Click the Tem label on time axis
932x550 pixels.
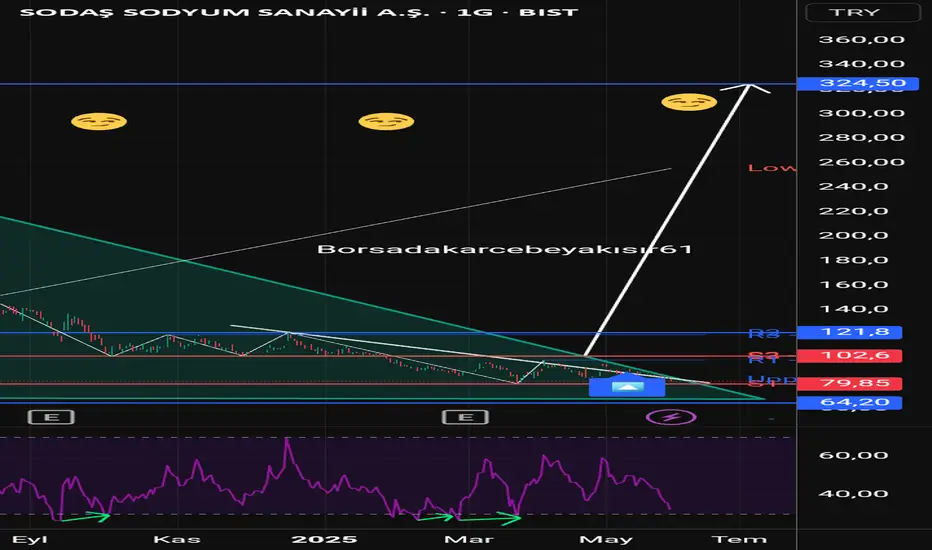pyautogui.click(x=739, y=540)
